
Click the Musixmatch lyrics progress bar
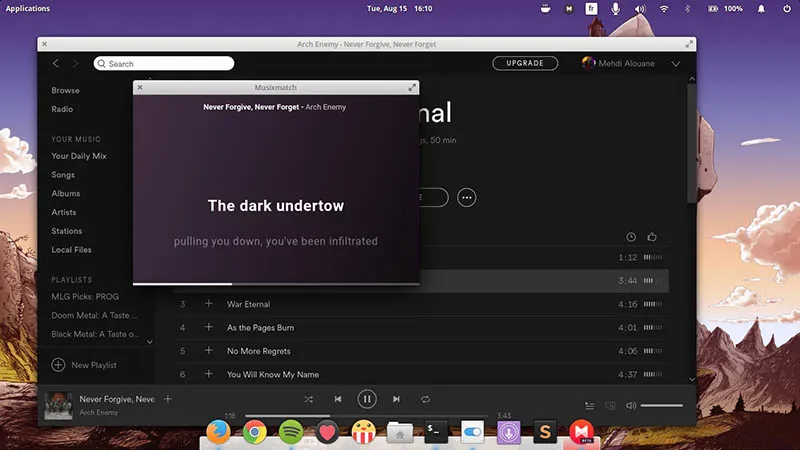(276, 284)
